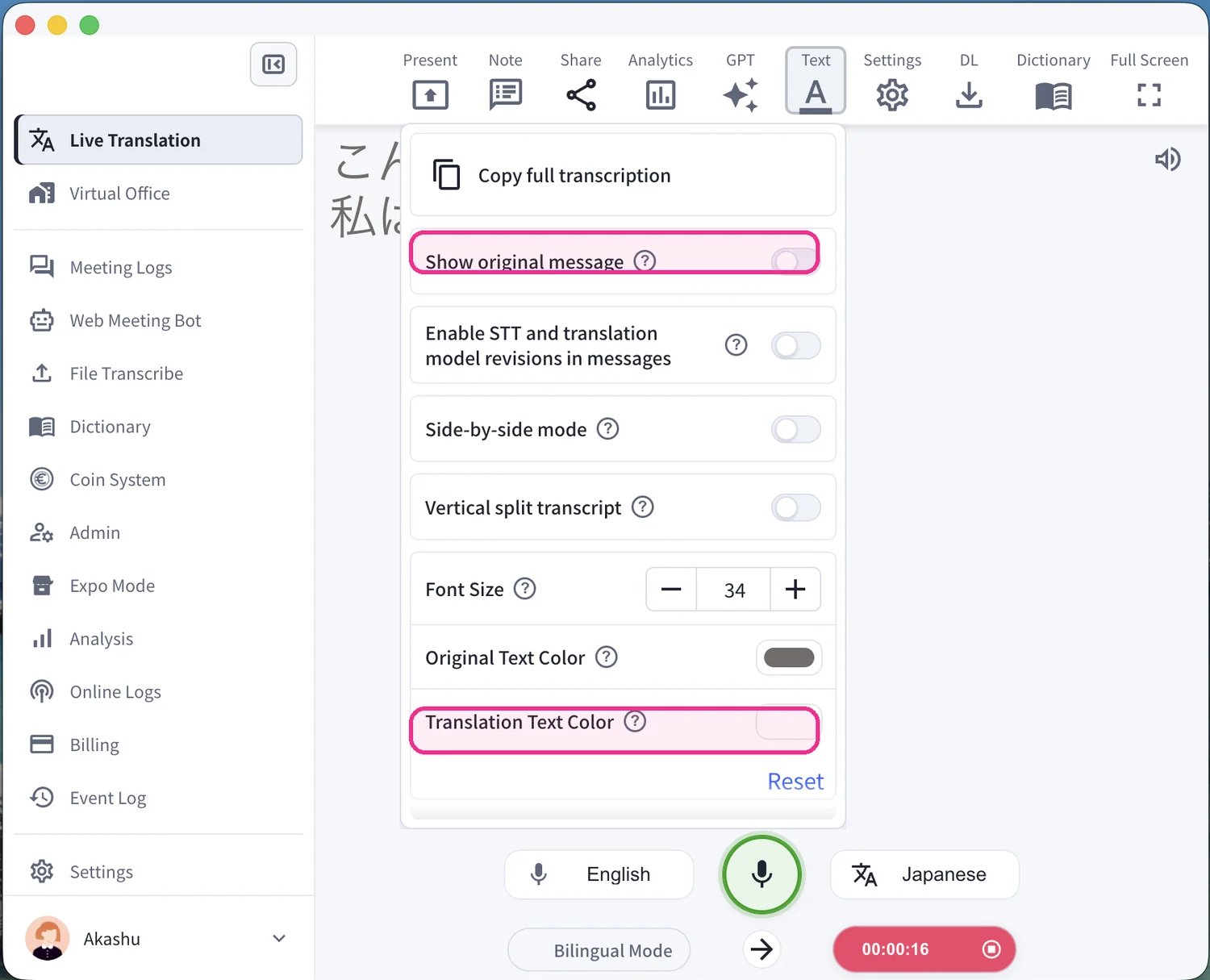Toggle Show original message switch
The height and width of the screenshot is (980, 1210).
[795, 261]
